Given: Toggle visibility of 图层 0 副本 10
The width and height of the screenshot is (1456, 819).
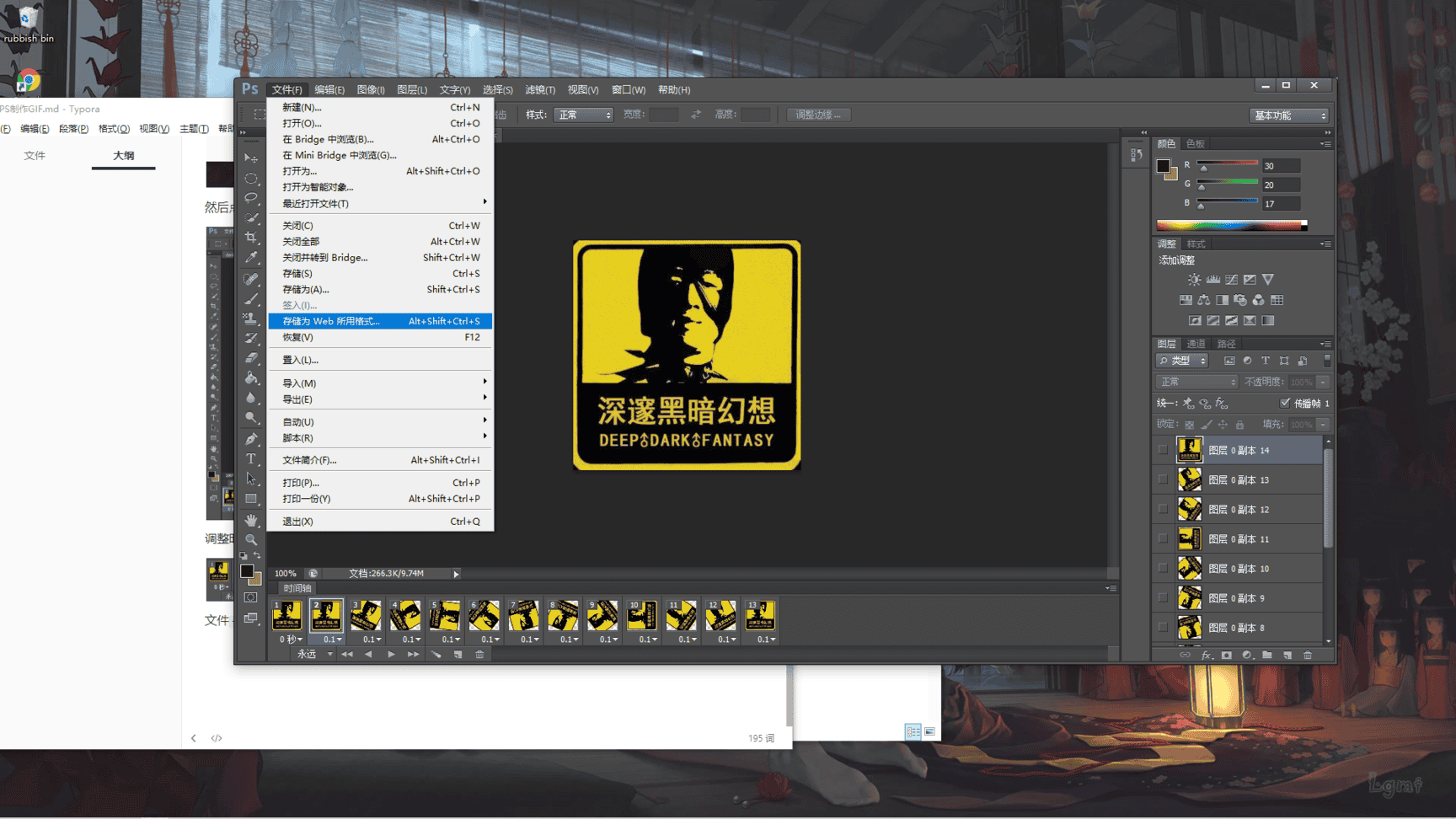Looking at the screenshot, I should (x=1163, y=569).
